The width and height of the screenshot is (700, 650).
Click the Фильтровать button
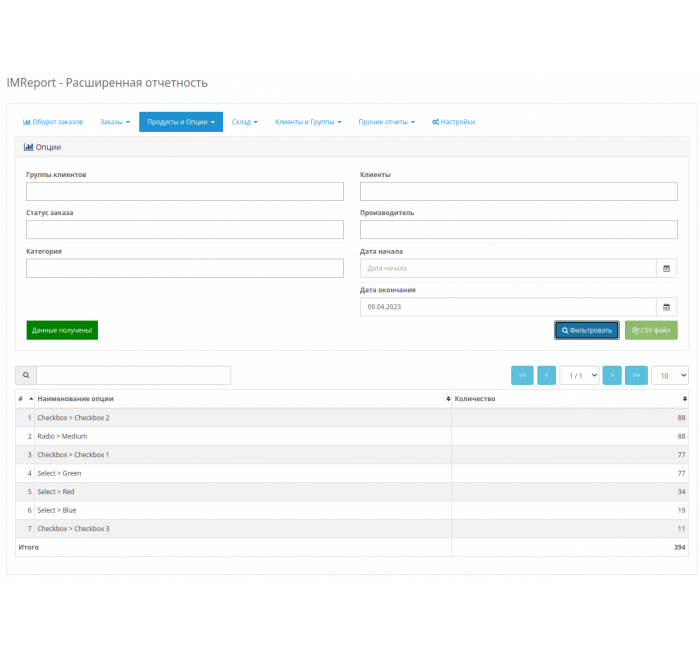coord(587,330)
